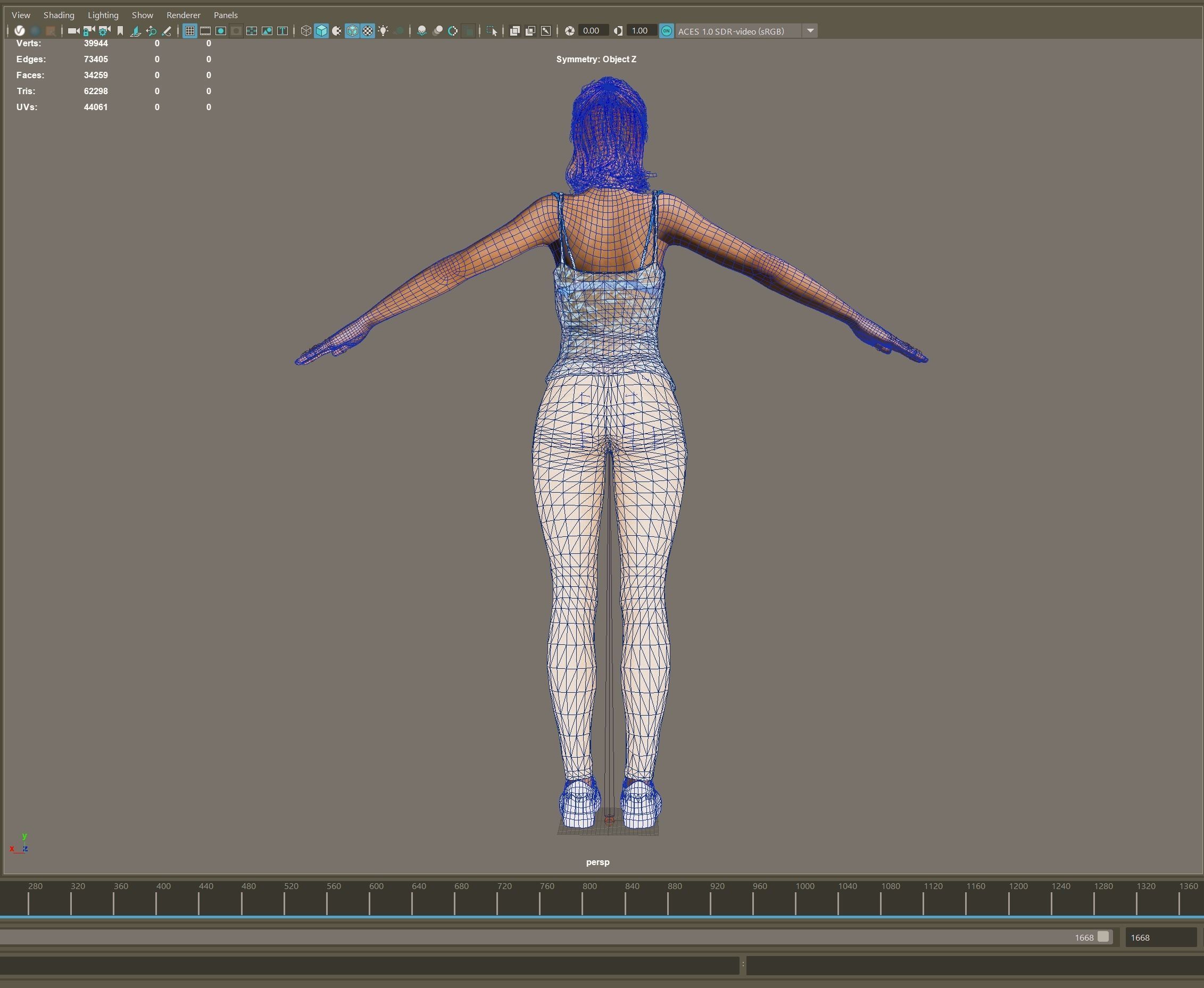Open the Panels menu
The height and width of the screenshot is (988, 1204).
[226, 15]
